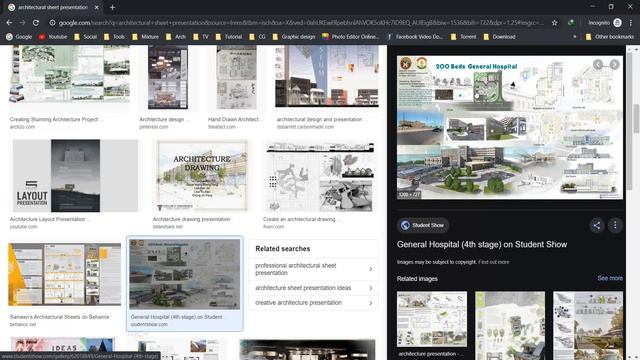This screenshot has width=640, height=360.
Task: Open the Download bookmarks folder
Action: 499,37
